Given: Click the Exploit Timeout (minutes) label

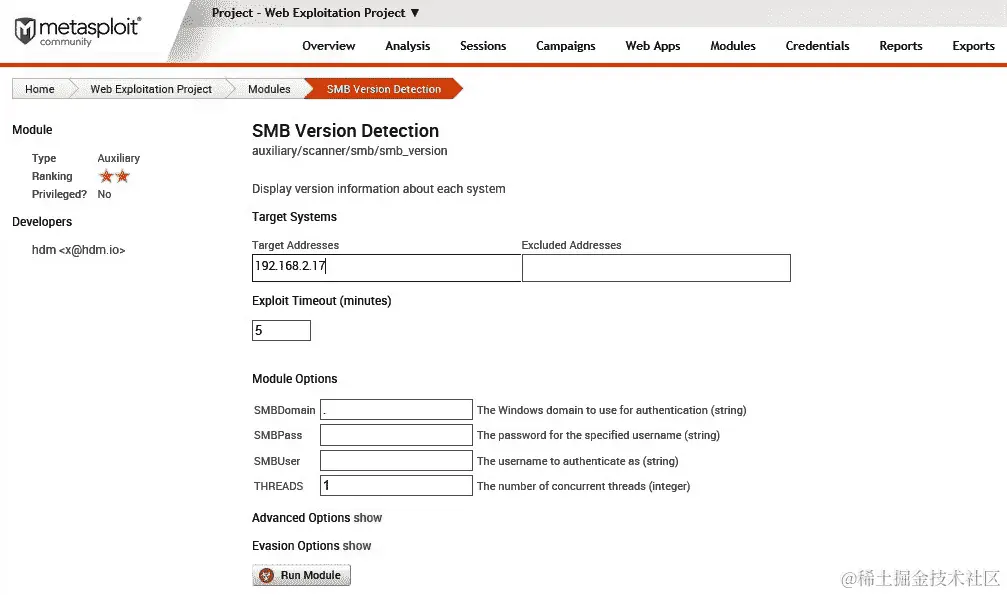Looking at the screenshot, I should point(321,301).
